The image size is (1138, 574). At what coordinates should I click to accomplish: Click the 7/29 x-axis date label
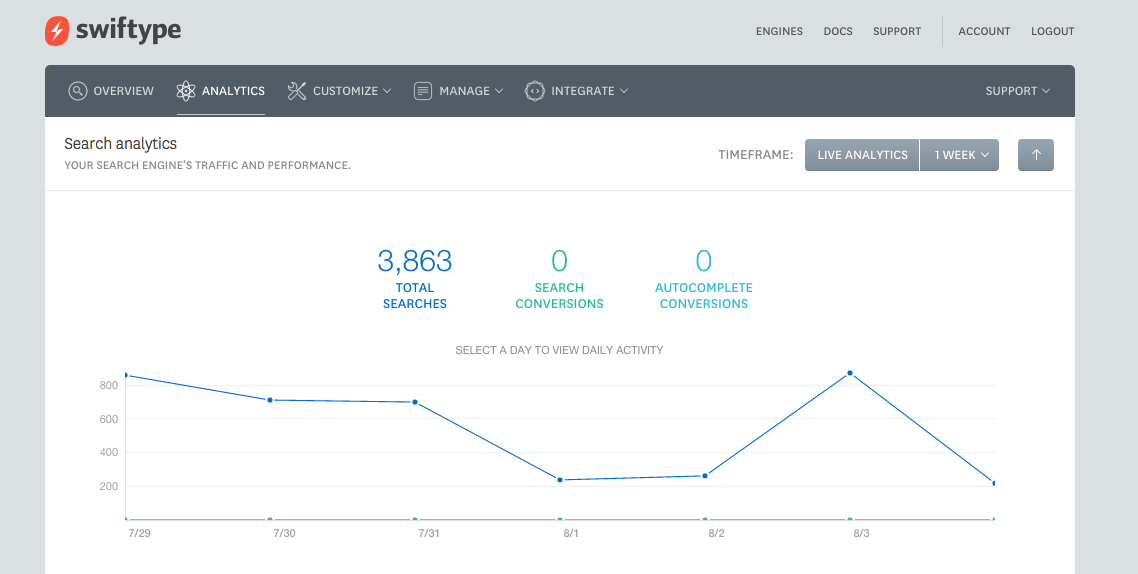(139, 533)
